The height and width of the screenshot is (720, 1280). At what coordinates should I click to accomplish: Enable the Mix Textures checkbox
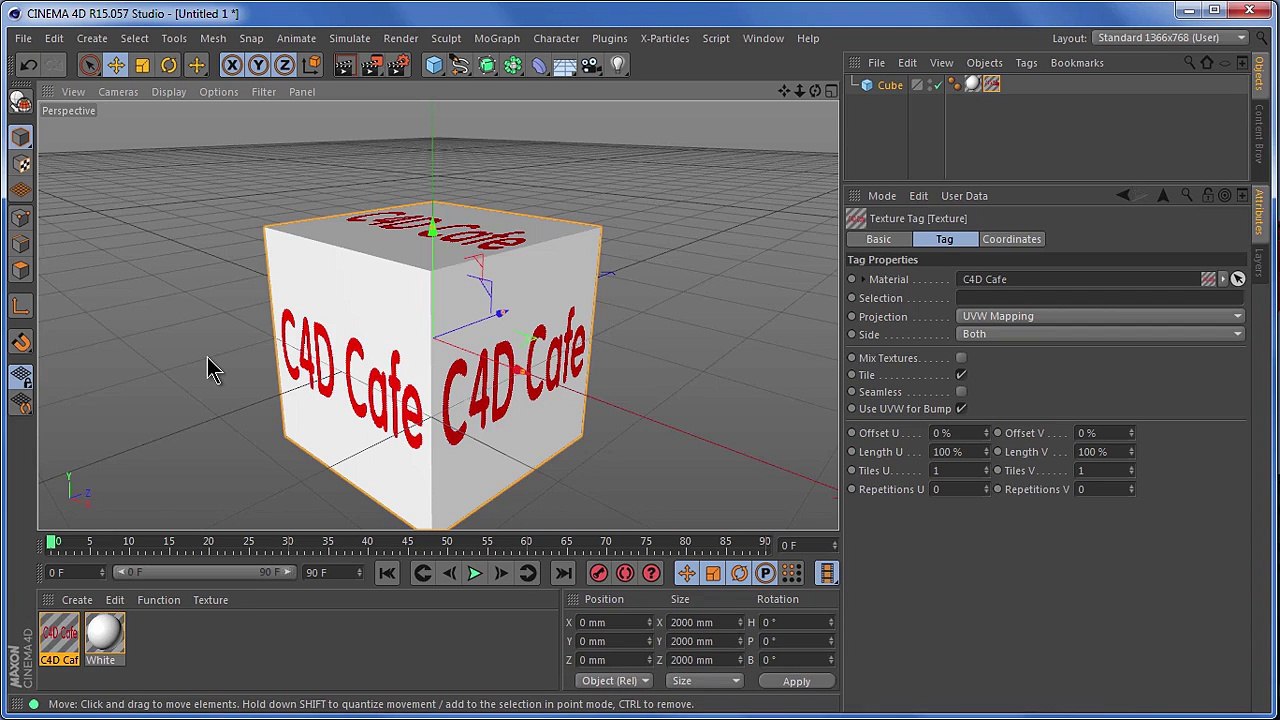[x=961, y=358]
